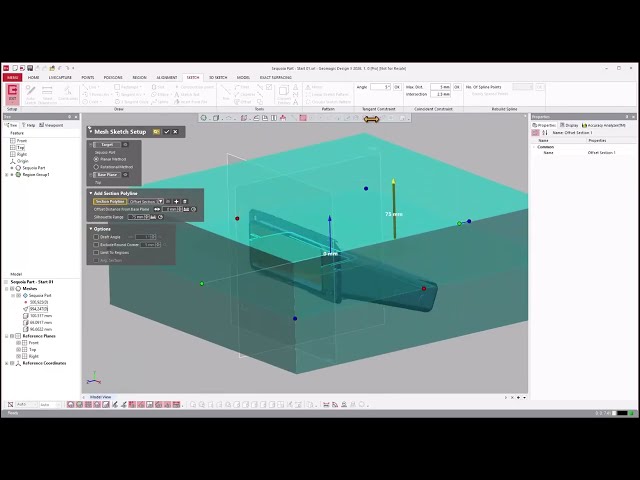Toggle visibility of Right reference plane in Model tree
This screenshot has height=480, width=640.
coord(18,356)
